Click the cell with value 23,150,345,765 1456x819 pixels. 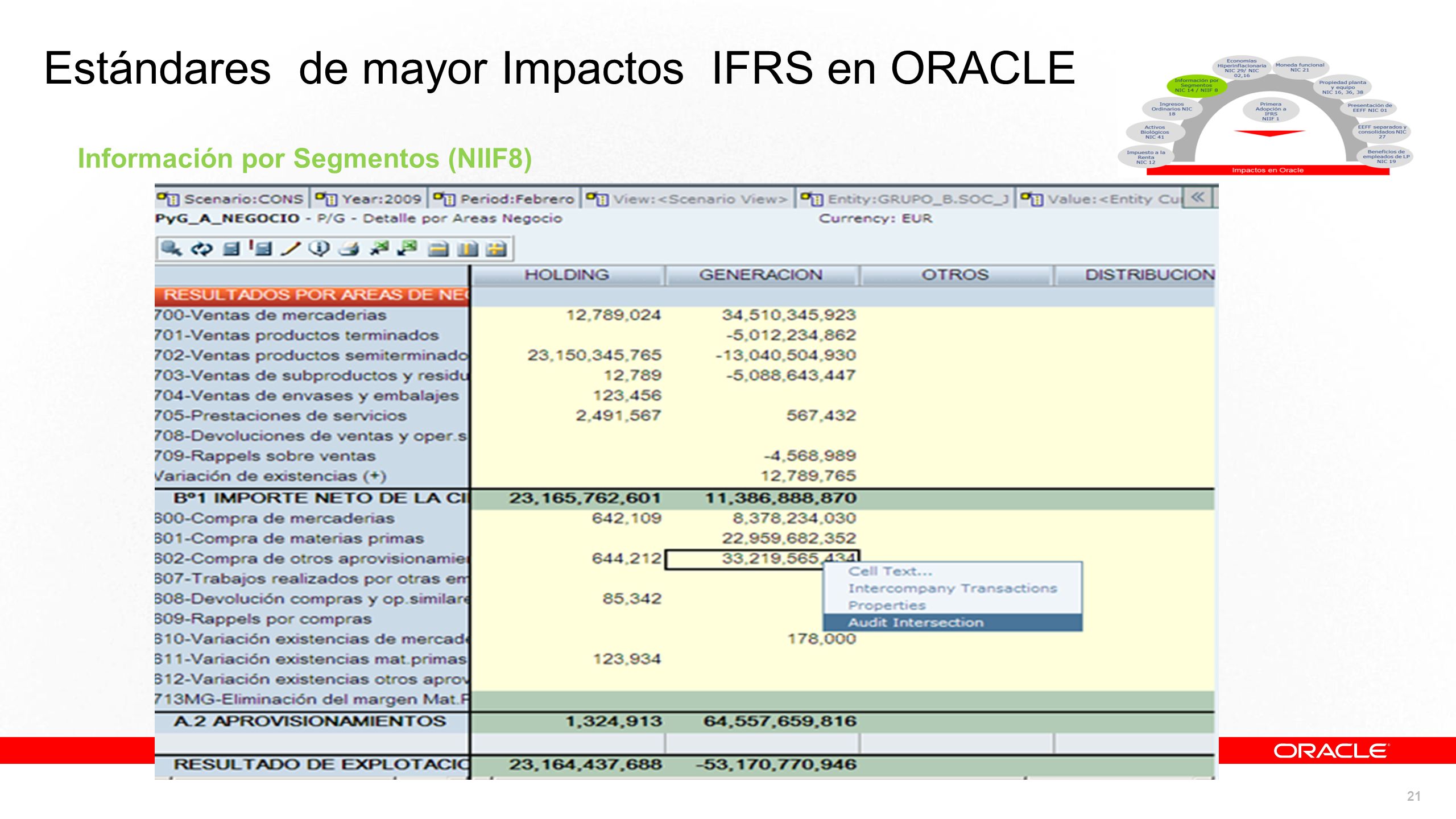coord(568,355)
